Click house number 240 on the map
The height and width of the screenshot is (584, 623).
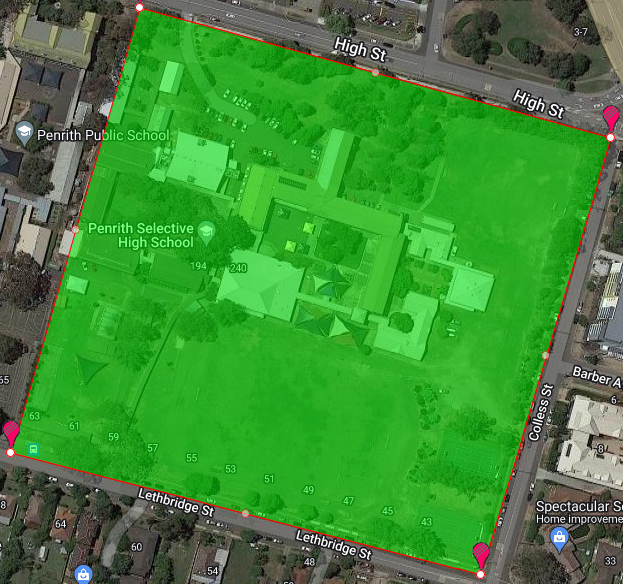238,268
